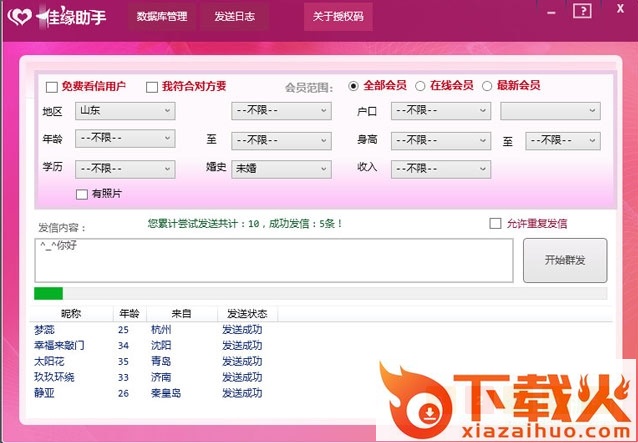Click the 济南 cell in the list
Screen dimensions: 638x443
[161, 377]
